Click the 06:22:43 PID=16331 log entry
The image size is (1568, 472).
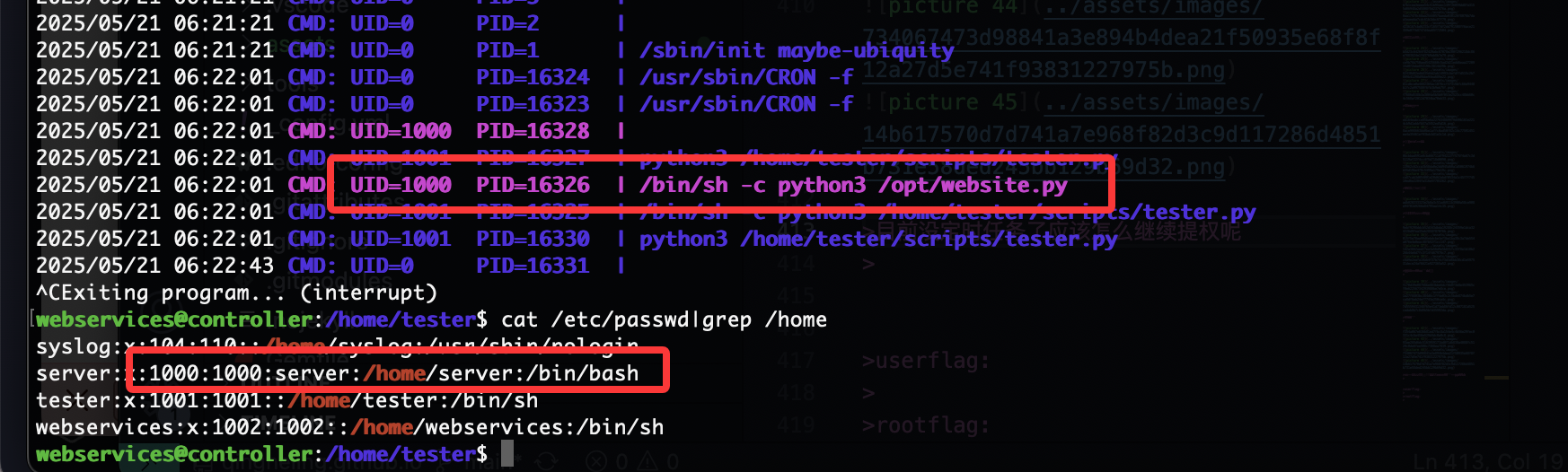tap(330, 266)
